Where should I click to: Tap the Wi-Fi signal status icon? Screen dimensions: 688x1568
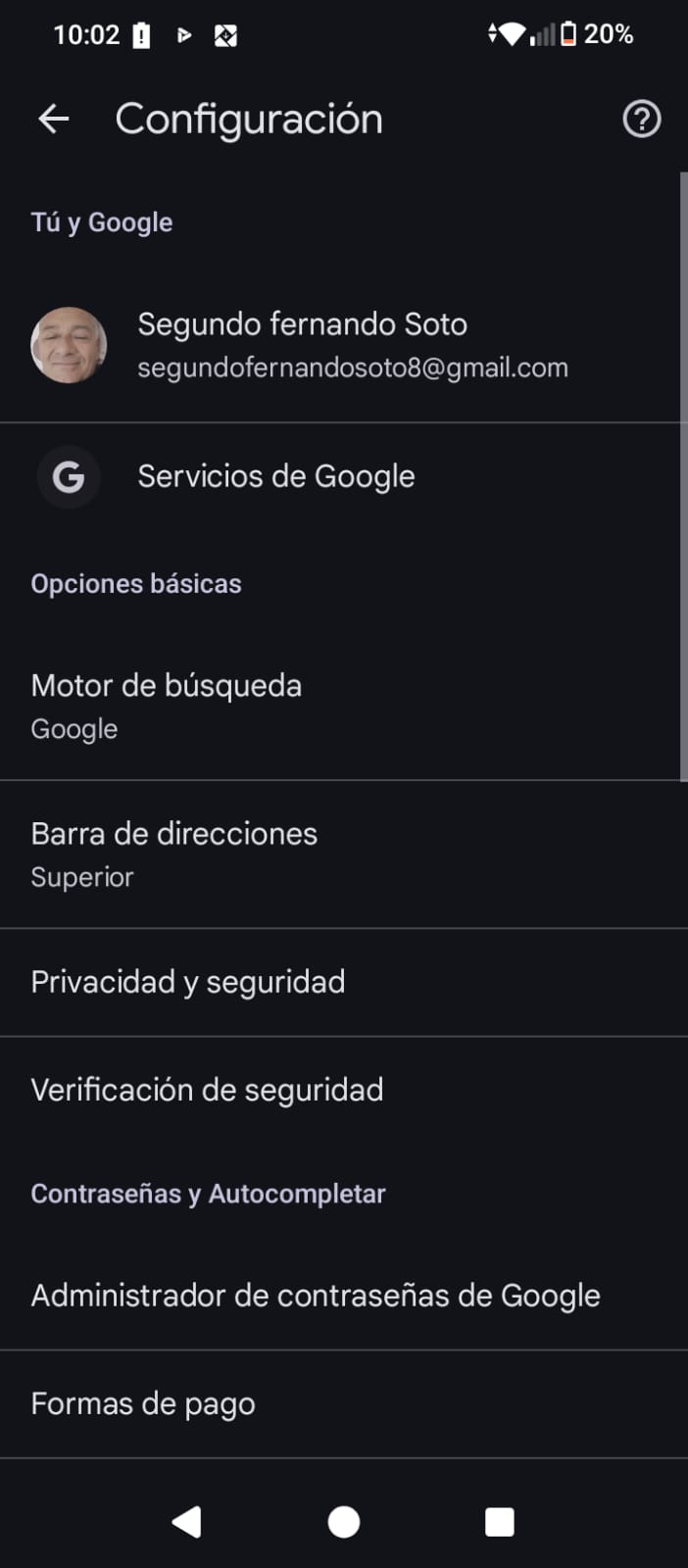point(510,35)
